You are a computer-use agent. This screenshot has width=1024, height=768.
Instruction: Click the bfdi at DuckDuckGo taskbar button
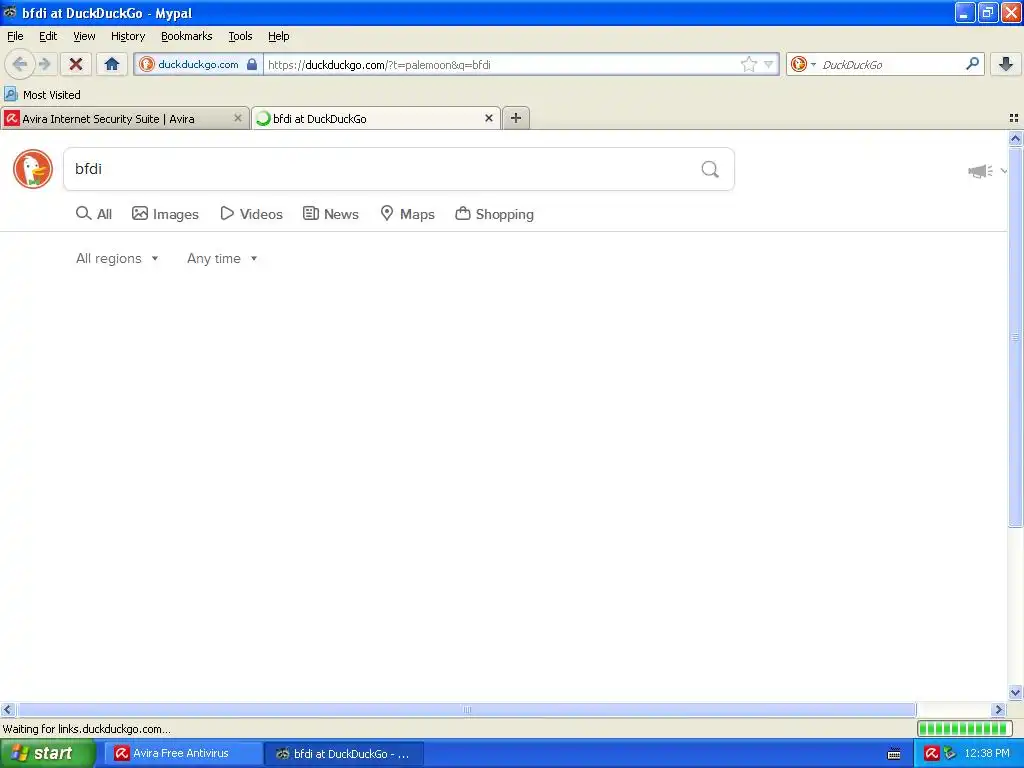(344, 753)
